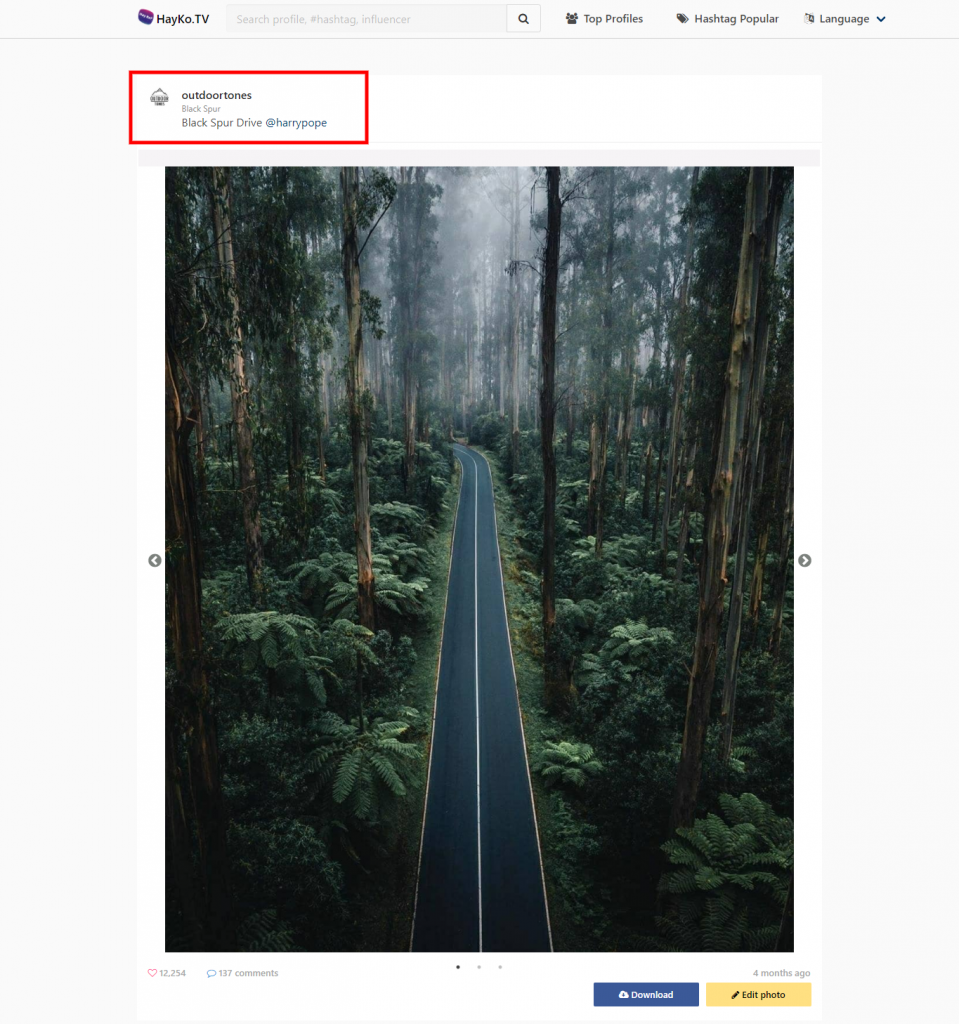Open Top Profiles people icon
959x1024 pixels.
[572, 19]
